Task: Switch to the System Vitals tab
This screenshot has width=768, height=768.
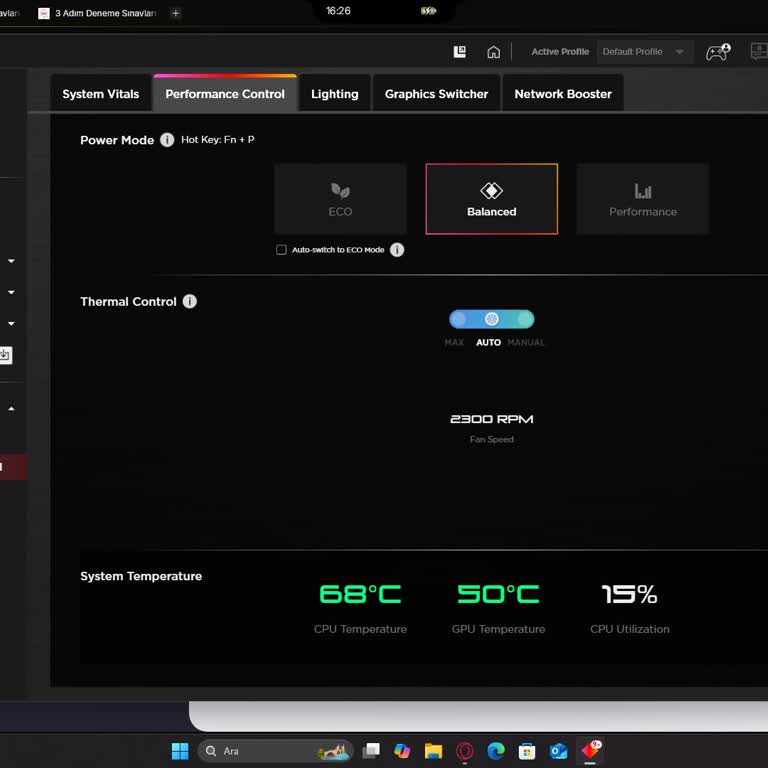Action: (x=101, y=94)
